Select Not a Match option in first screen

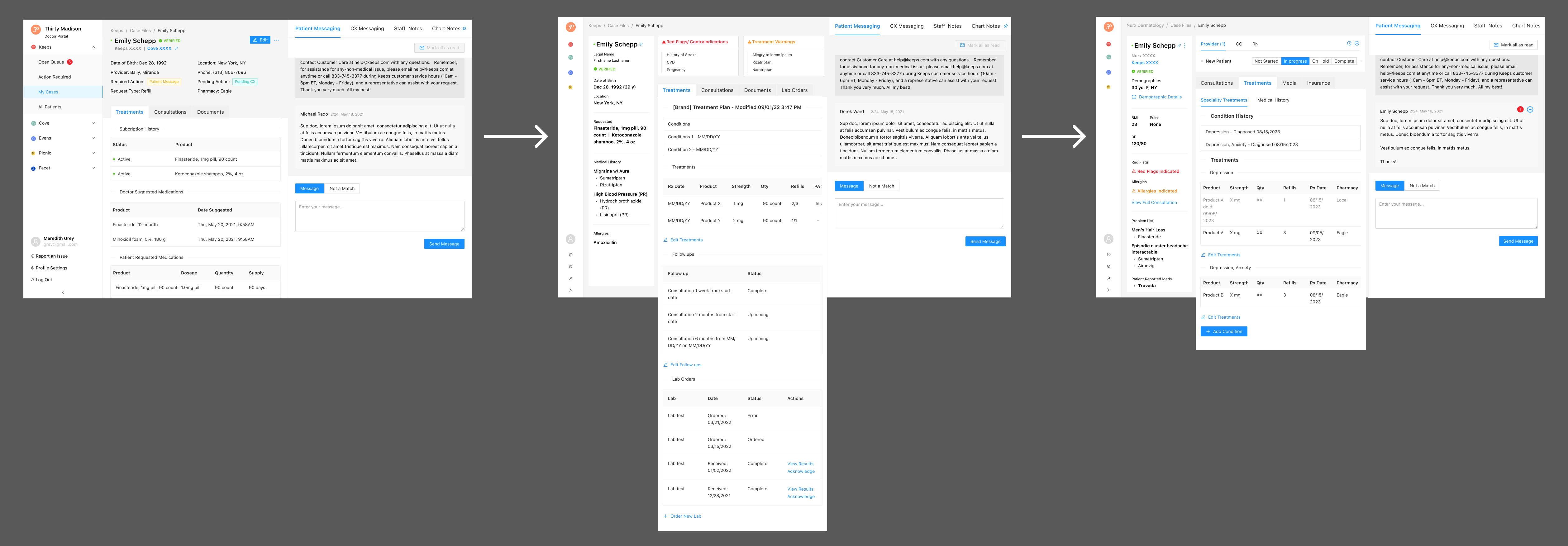pos(342,189)
